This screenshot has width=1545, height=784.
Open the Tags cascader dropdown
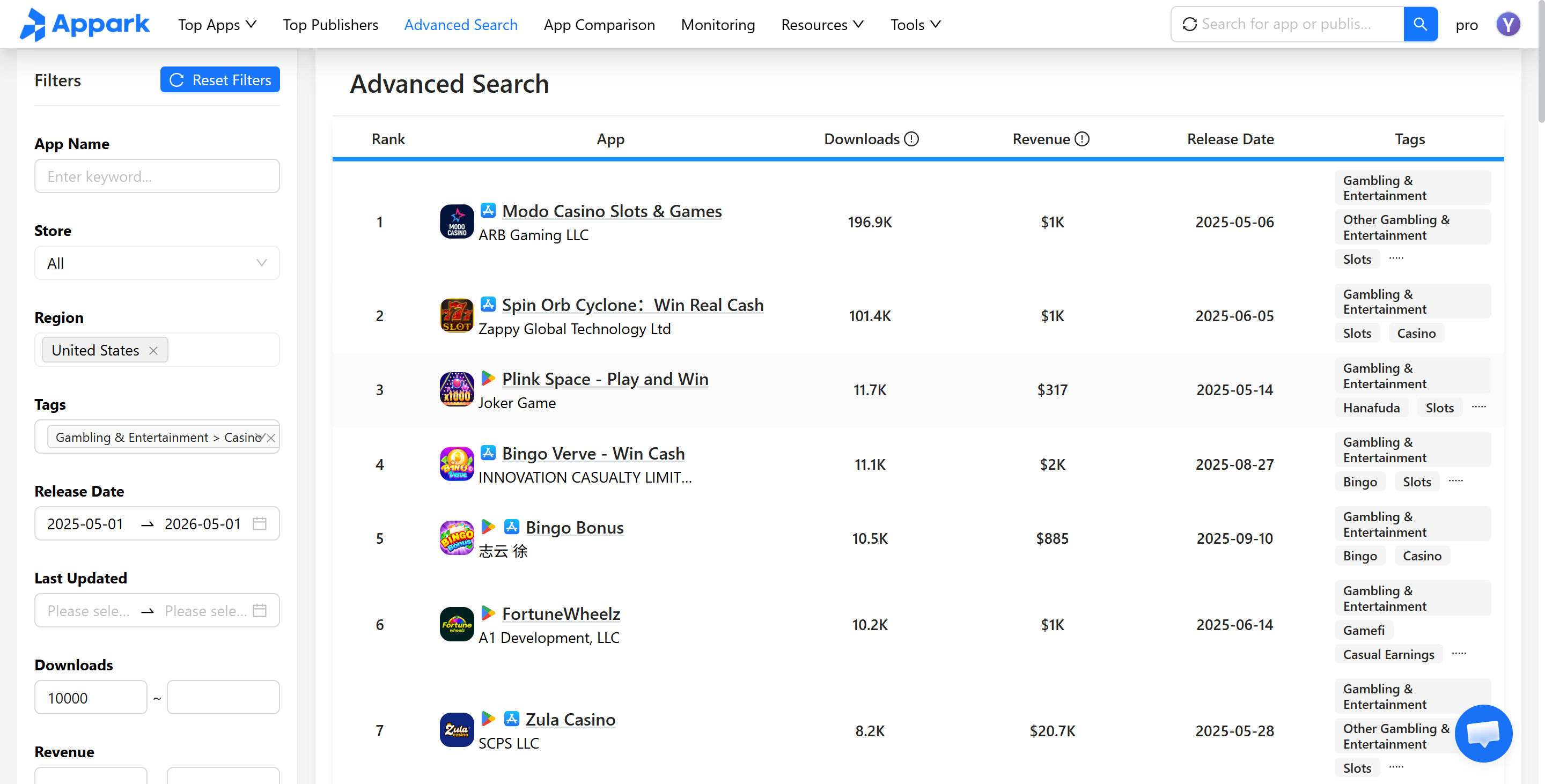157,437
